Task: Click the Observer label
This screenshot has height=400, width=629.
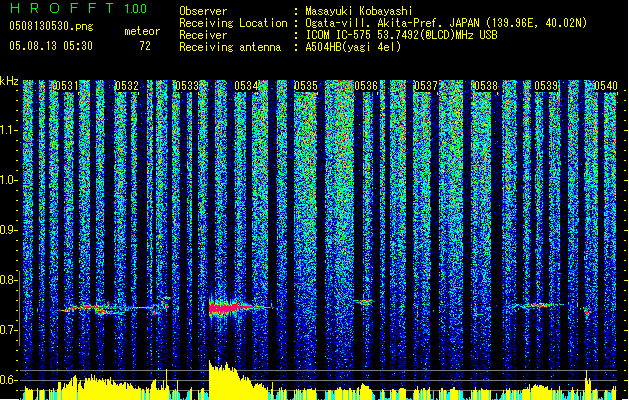Action: 203,11
